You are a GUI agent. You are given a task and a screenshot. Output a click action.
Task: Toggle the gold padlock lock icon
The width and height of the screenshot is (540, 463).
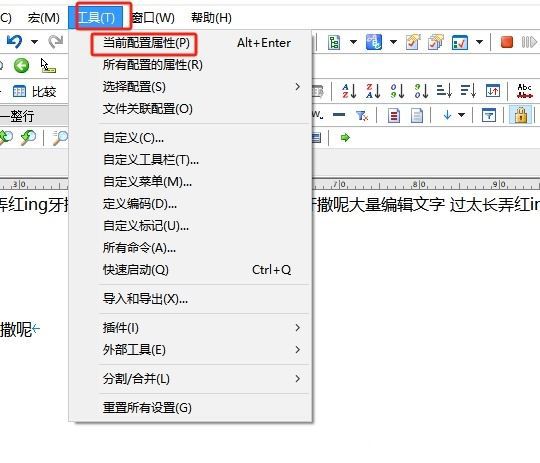click(x=521, y=115)
